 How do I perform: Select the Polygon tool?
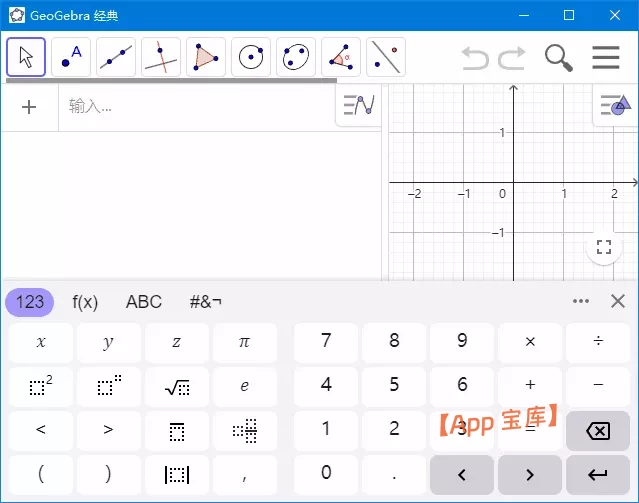click(x=206, y=57)
